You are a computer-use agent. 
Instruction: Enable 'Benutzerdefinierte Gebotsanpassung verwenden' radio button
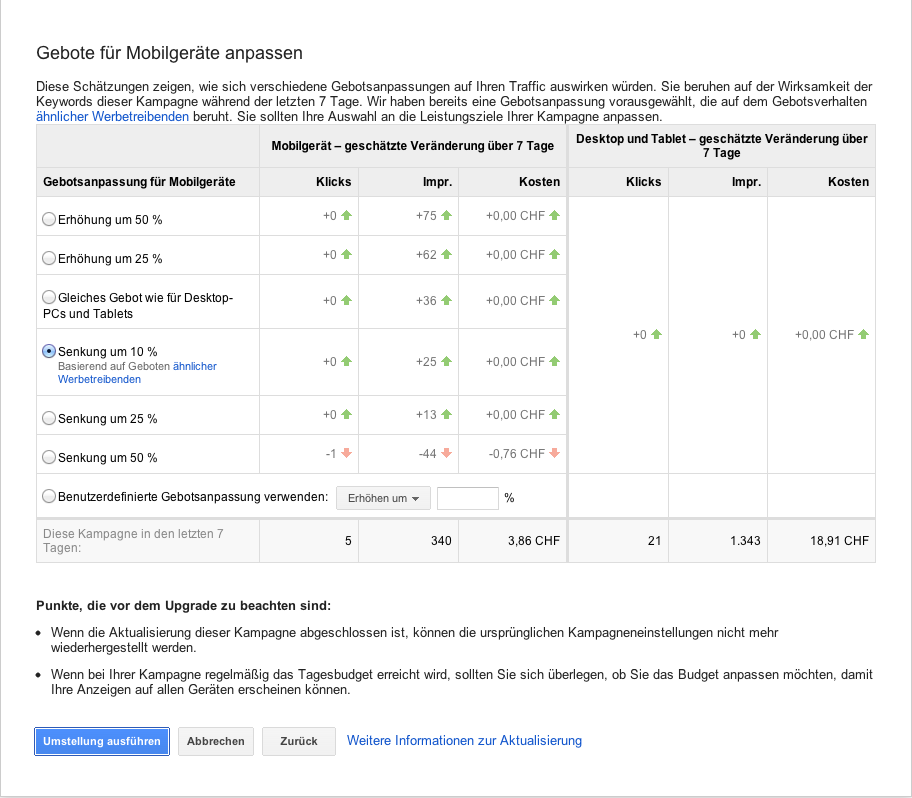click(x=49, y=496)
